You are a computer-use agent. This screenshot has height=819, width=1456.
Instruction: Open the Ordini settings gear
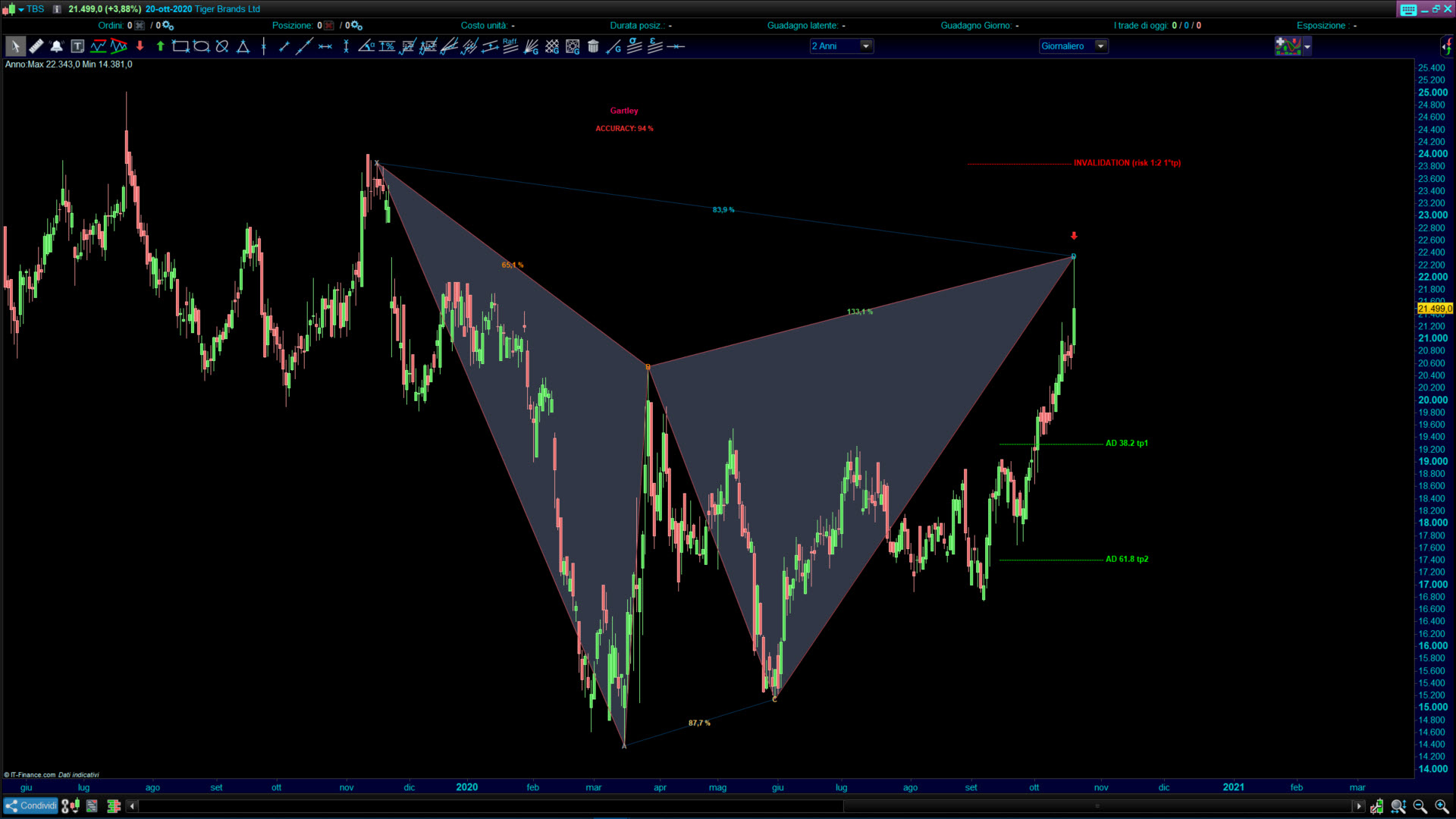tap(168, 26)
